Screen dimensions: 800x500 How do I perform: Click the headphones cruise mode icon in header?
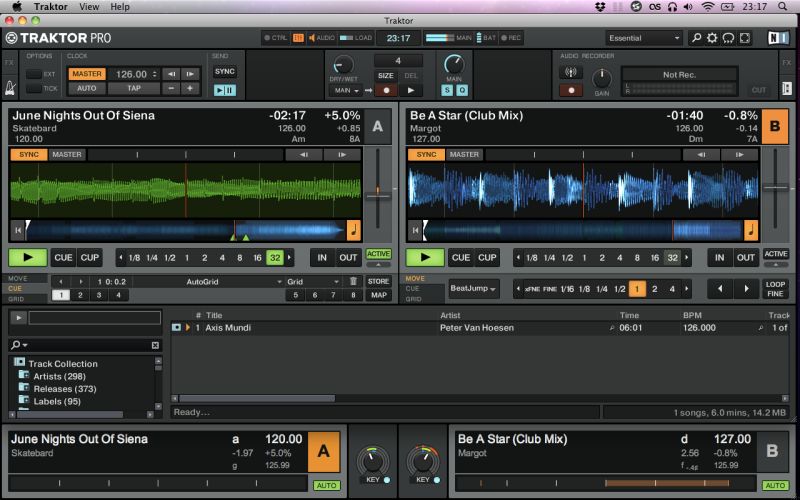tap(729, 38)
